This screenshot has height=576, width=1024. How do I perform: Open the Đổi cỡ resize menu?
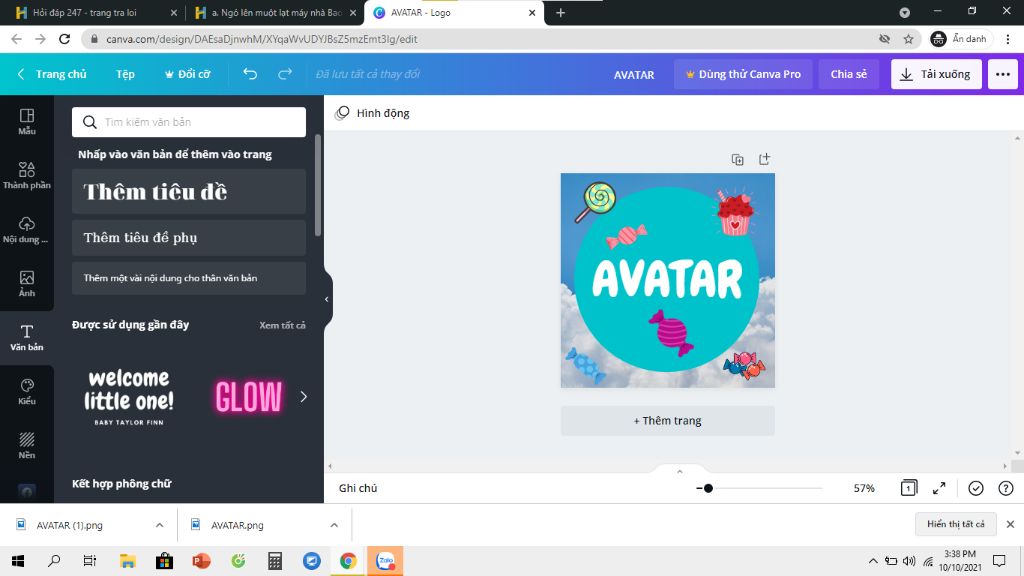pyautogui.click(x=187, y=74)
